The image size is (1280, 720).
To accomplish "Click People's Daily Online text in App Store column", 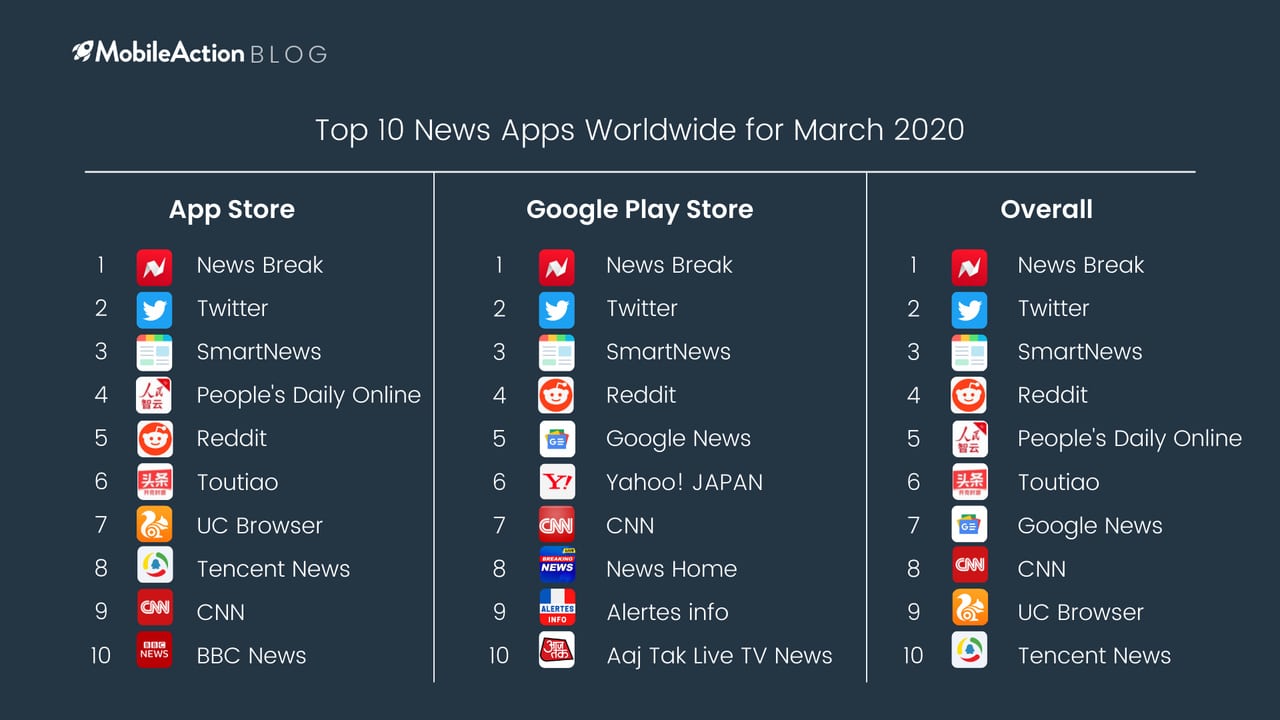I will point(309,396).
